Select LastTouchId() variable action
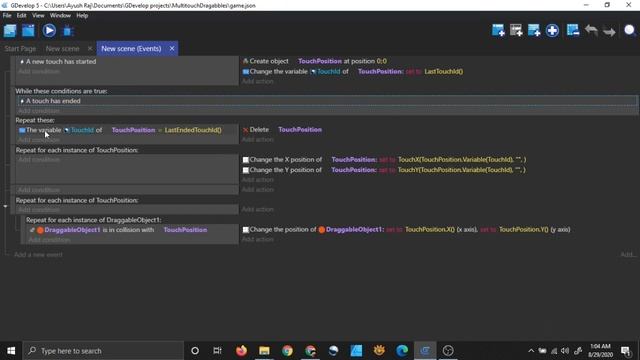Viewport: 640px width, 360px height. pos(353,71)
